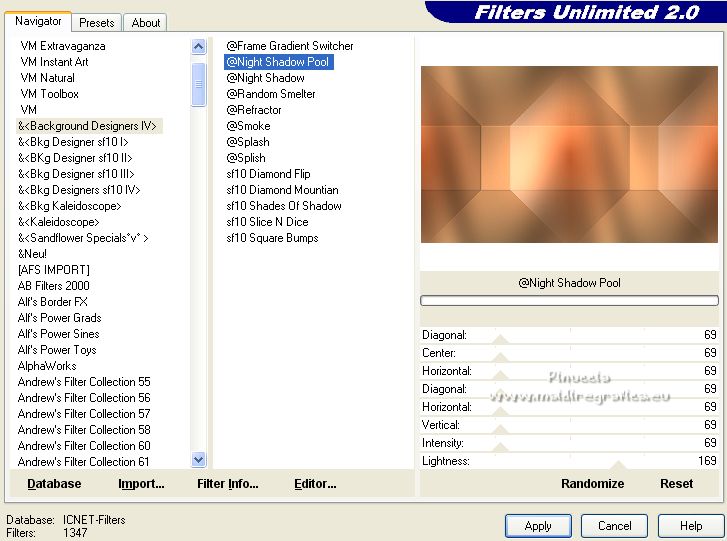The width and height of the screenshot is (727, 541).
Task: Select &<Bkg Designers sf10 IV> category
Action: [79, 190]
